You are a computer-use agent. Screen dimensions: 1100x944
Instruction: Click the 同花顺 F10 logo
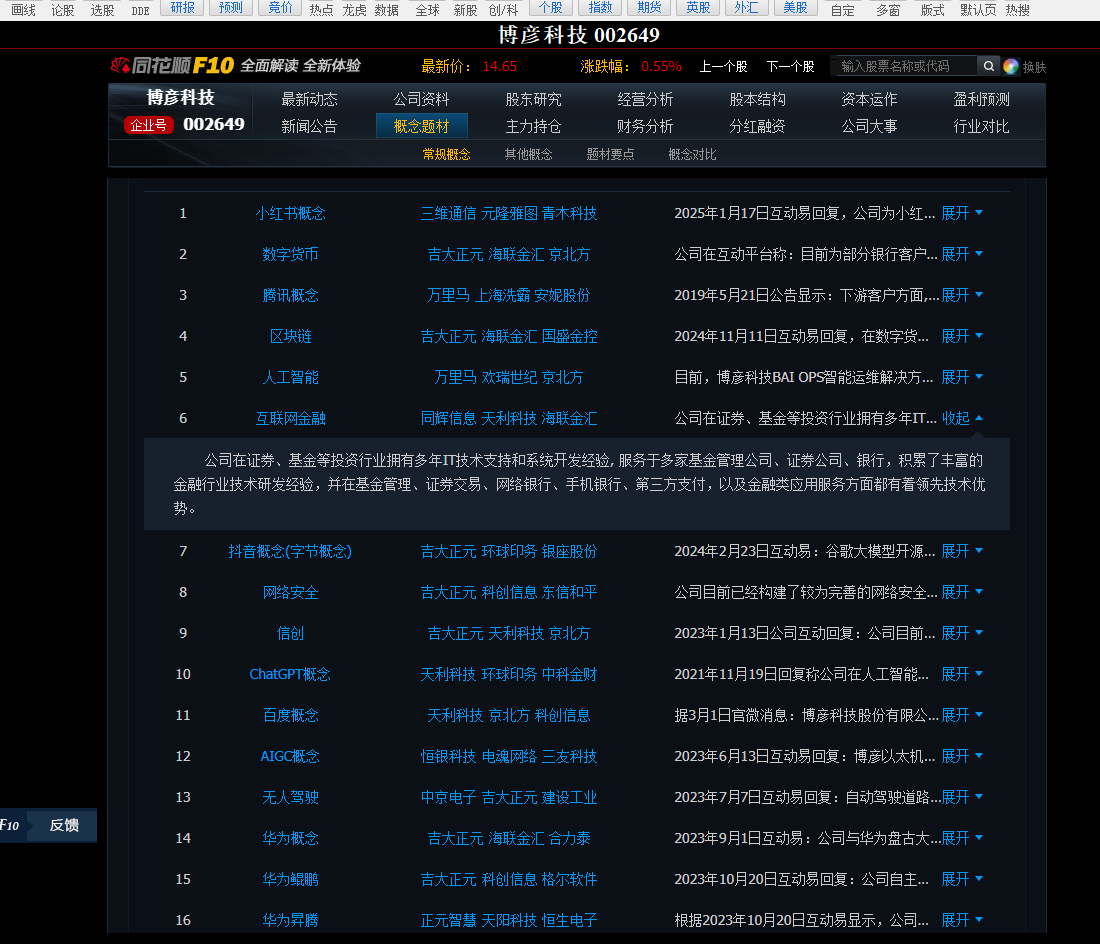tap(173, 65)
